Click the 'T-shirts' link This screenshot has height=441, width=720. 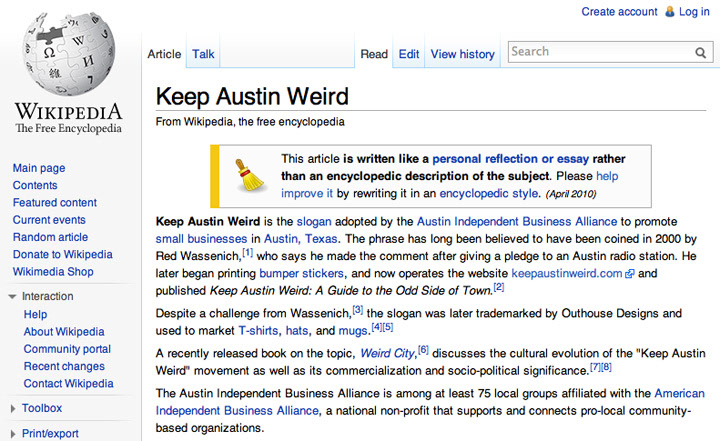pyautogui.click(x=258, y=331)
